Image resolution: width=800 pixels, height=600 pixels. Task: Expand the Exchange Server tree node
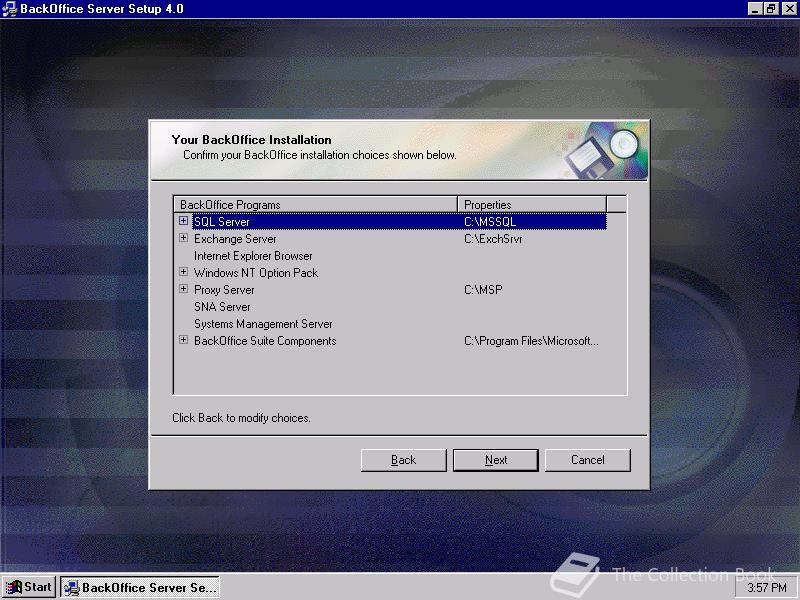tap(183, 238)
